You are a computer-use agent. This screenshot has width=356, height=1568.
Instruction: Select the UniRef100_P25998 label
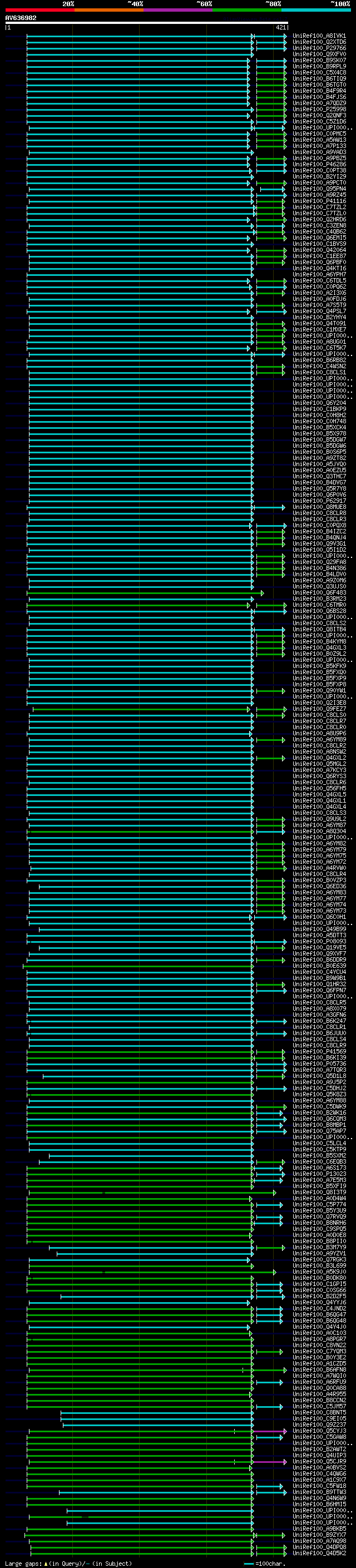[319, 109]
